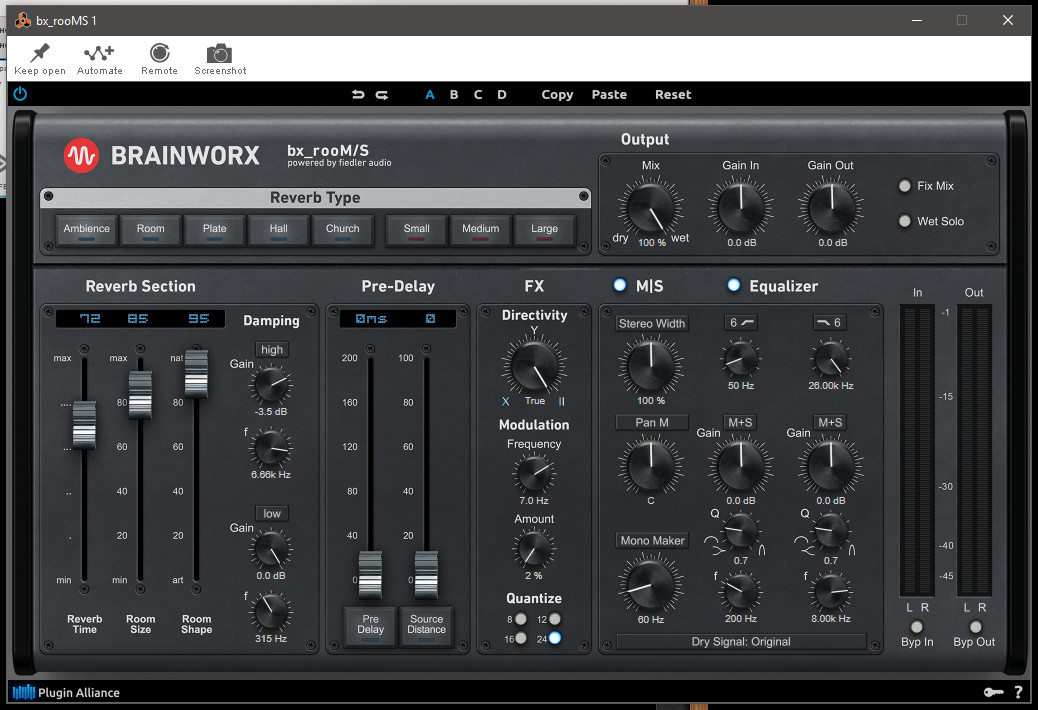The image size is (1038, 710).
Task: Toggle Byp Out
Action: pos(975,626)
